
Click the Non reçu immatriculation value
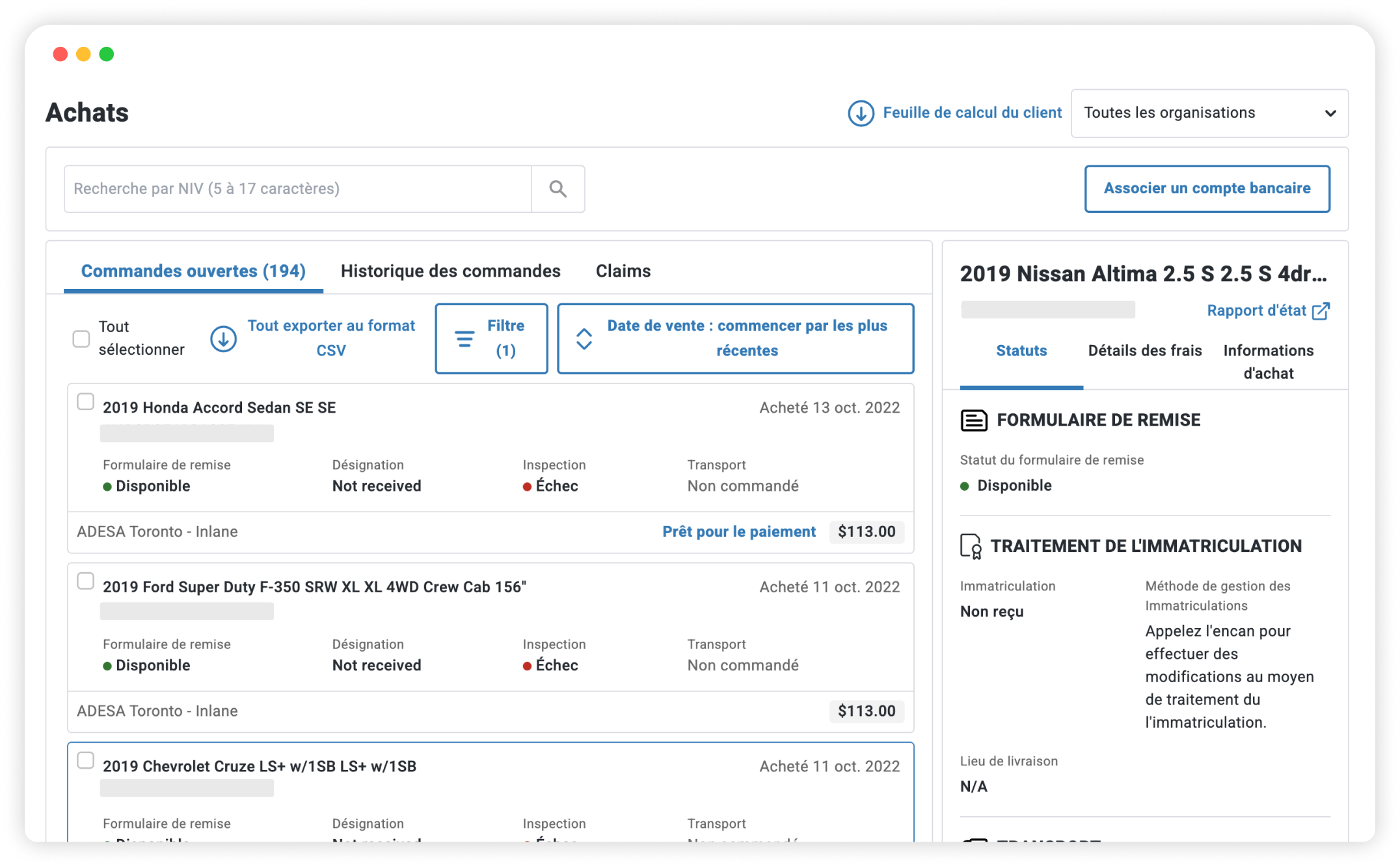click(x=991, y=612)
